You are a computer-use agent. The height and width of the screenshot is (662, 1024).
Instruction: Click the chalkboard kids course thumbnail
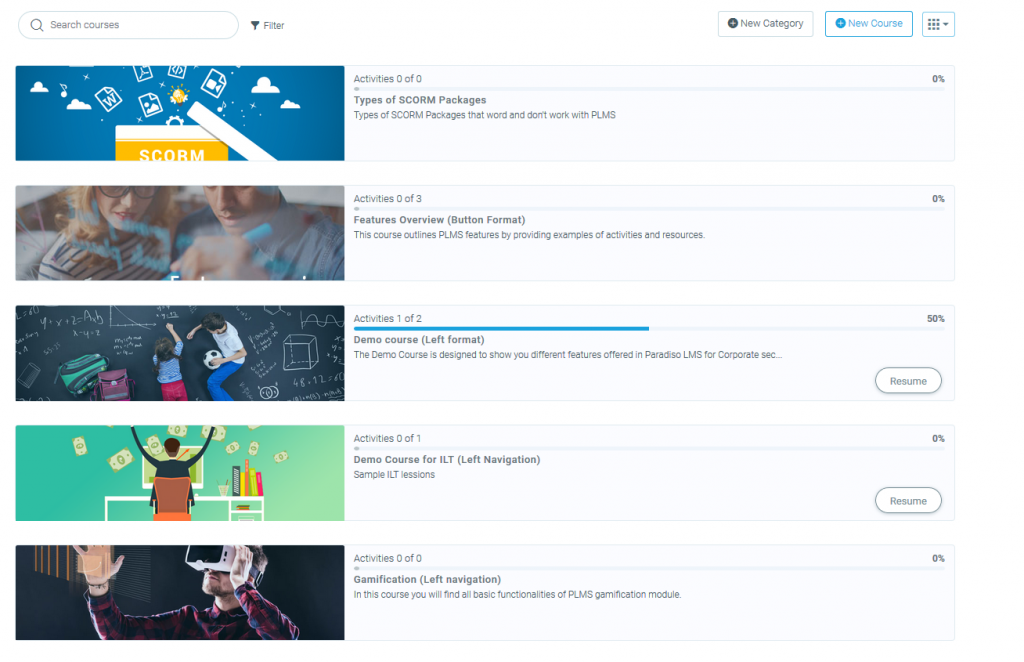pos(180,353)
